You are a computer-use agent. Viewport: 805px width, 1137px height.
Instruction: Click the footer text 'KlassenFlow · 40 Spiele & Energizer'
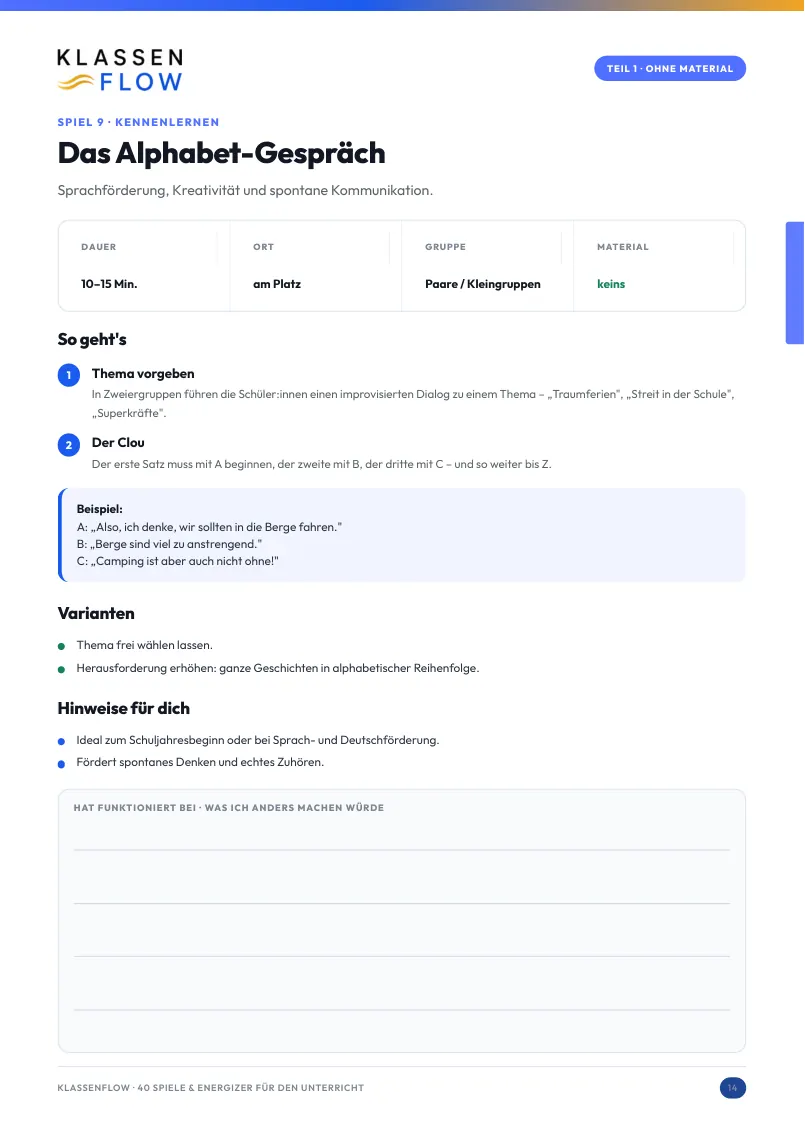point(211,1088)
